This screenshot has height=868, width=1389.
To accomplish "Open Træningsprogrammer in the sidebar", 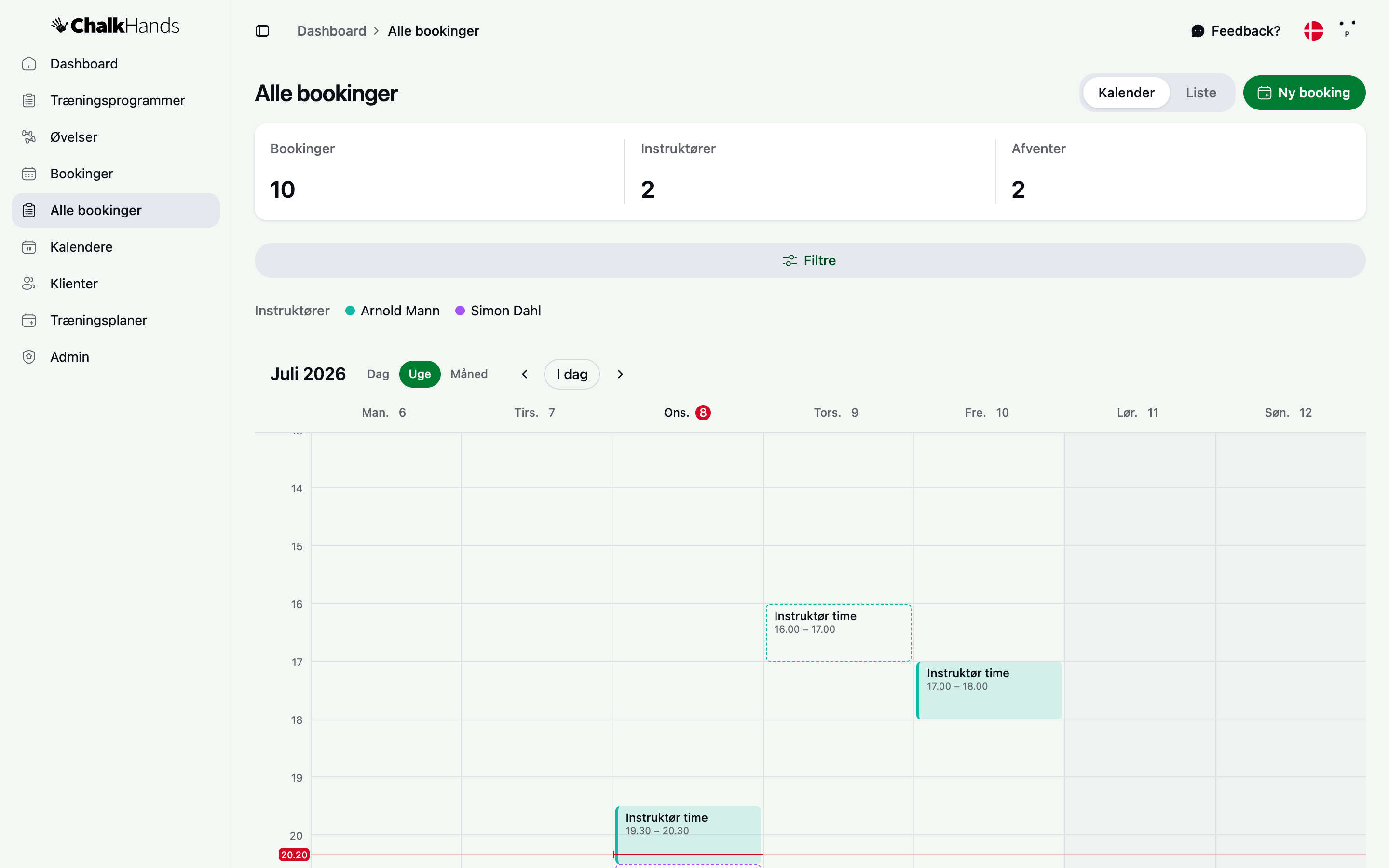I will pyautogui.click(x=115, y=100).
